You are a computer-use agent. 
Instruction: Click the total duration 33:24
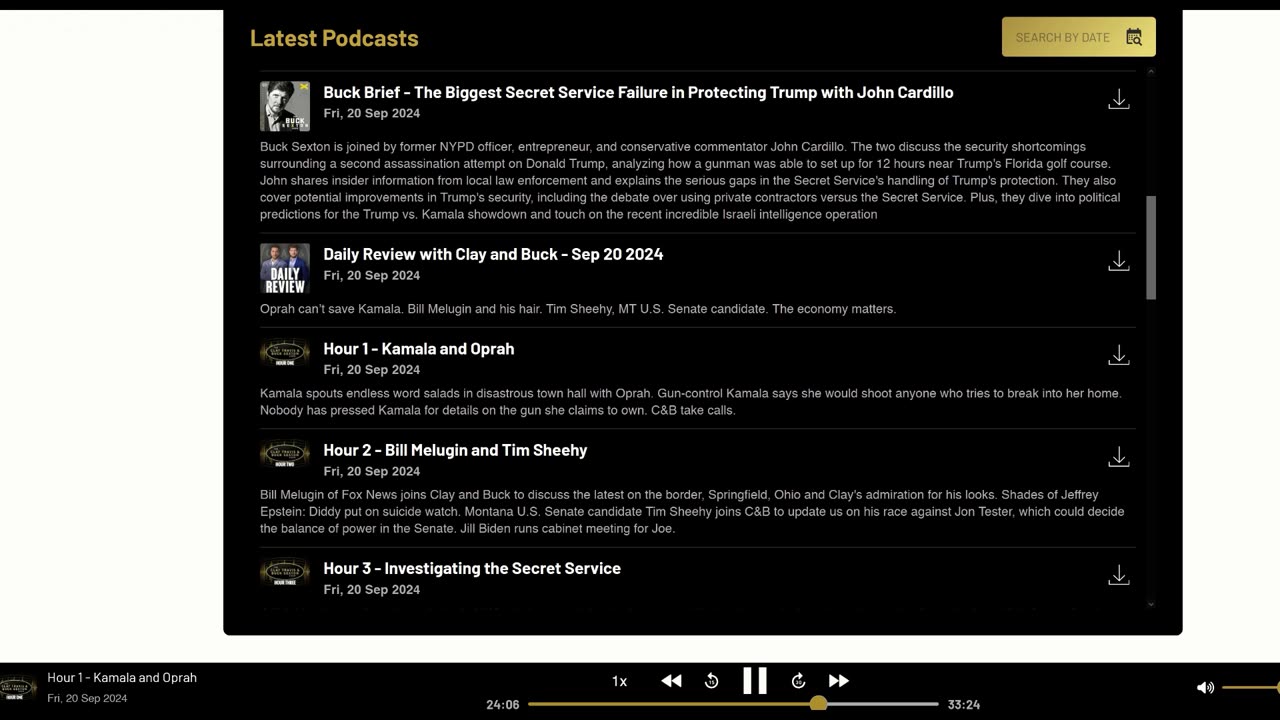[963, 705]
